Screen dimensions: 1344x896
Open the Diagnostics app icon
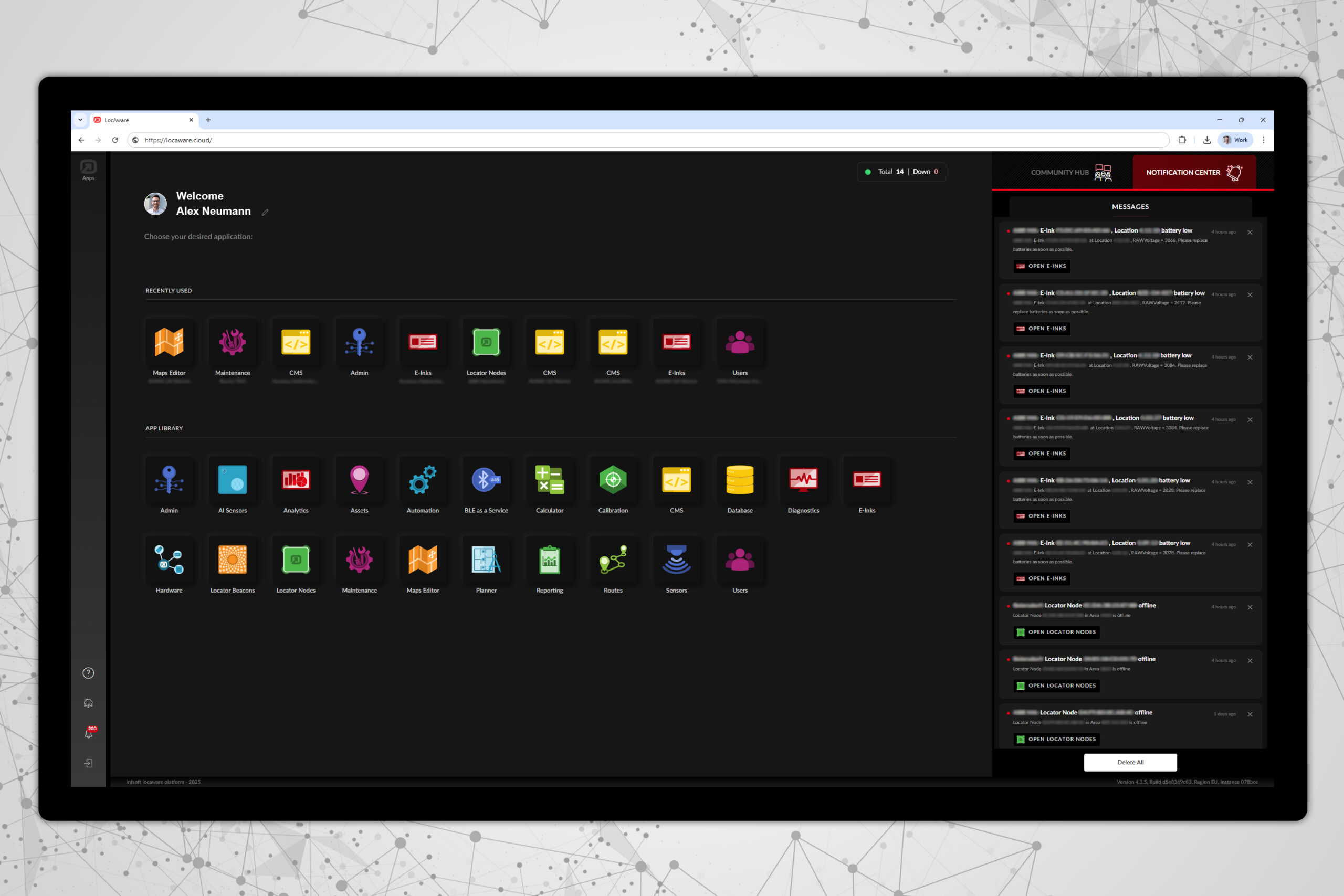coord(803,481)
